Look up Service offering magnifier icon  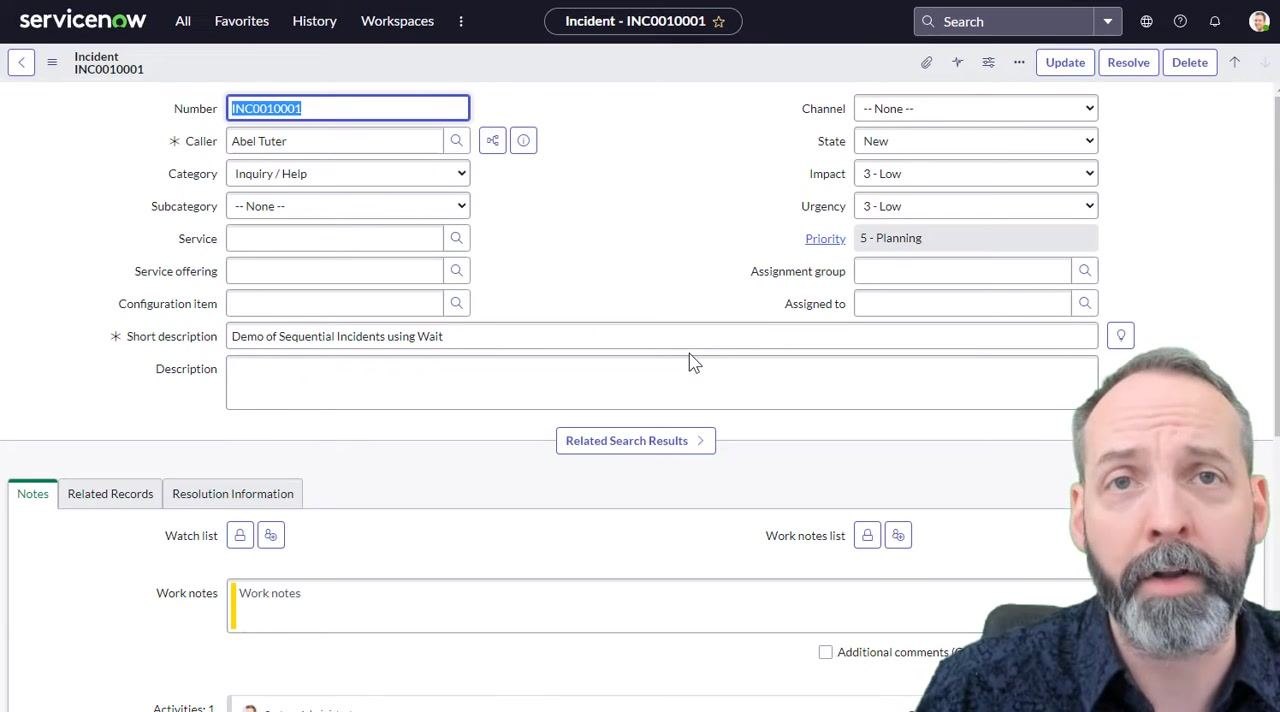coord(456,271)
